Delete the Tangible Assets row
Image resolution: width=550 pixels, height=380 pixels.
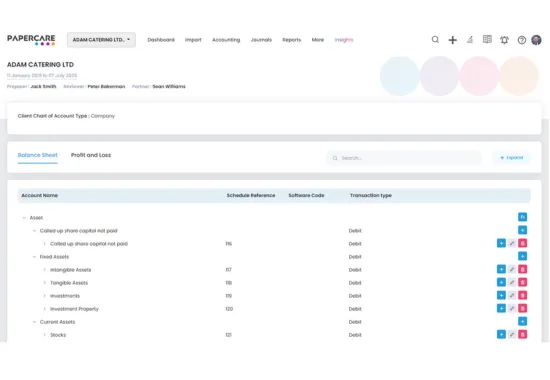(522, 282)
